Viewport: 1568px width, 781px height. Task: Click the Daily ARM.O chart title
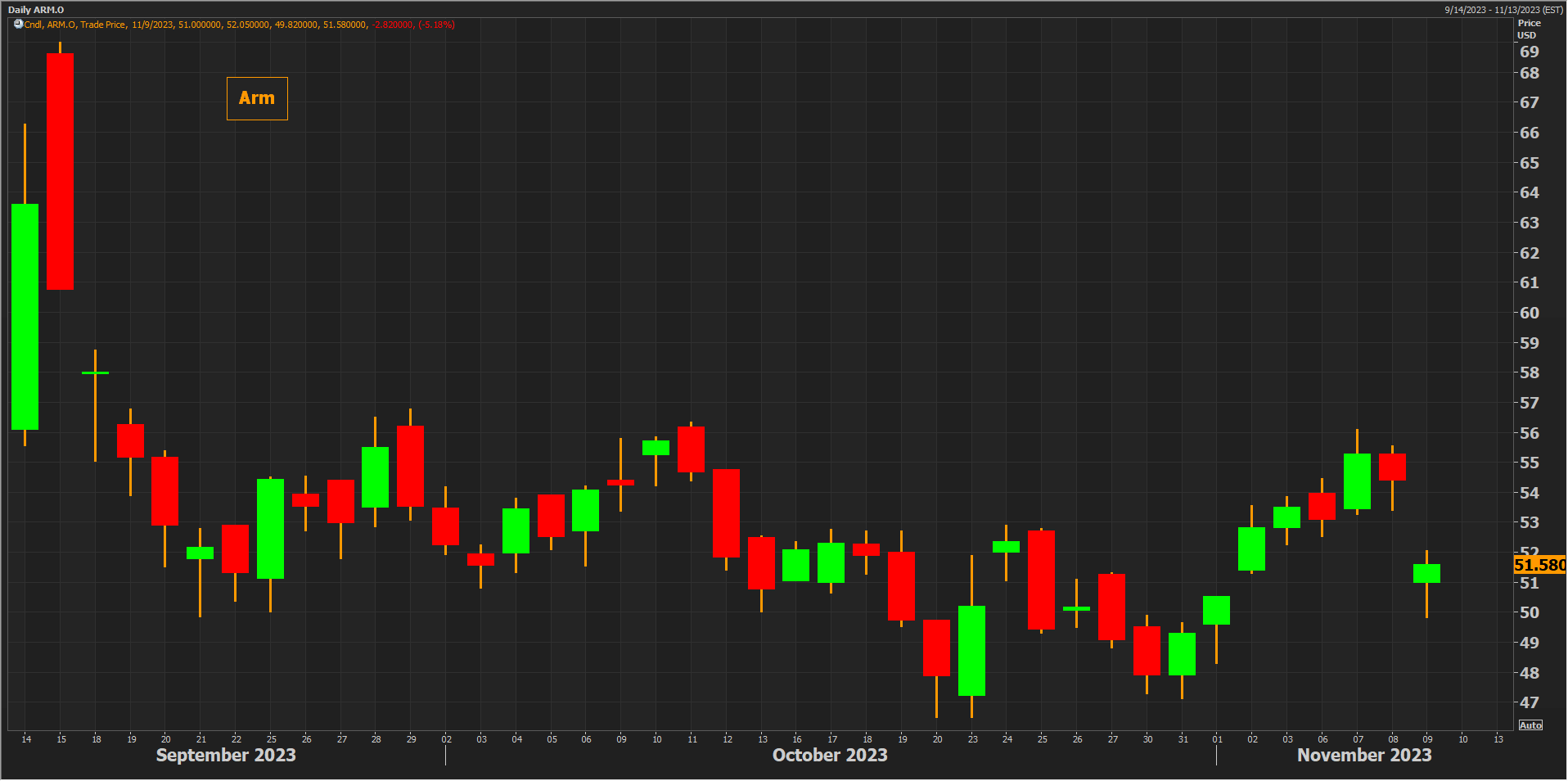(36, 10)
